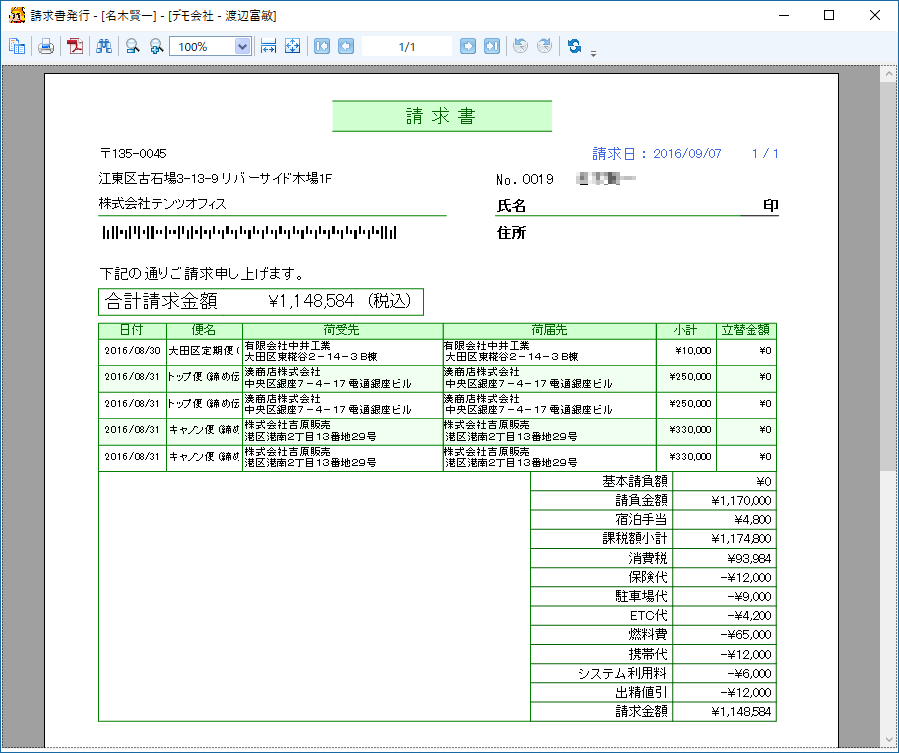
Task: Click the copy report icon in the toolbar
Action: pyautogui.click(x=17, y=46)
